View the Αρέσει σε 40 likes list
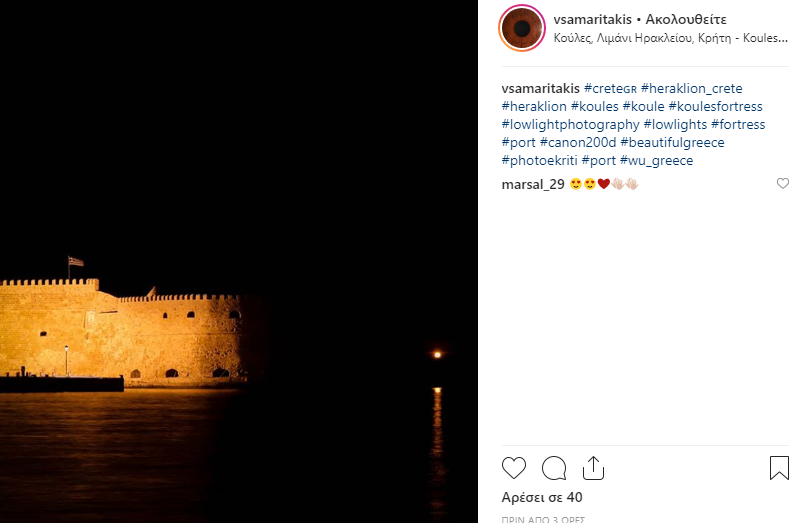This screenshot has height=523, width=811. 542,497
